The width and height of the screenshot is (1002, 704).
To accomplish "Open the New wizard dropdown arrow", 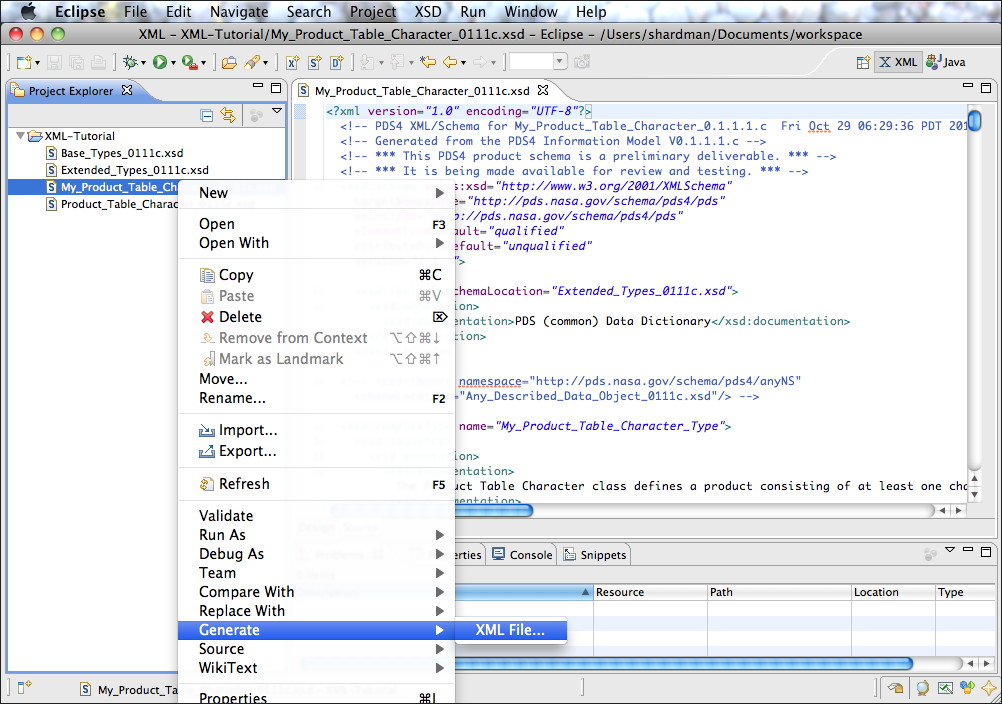I will click(37, 63).
